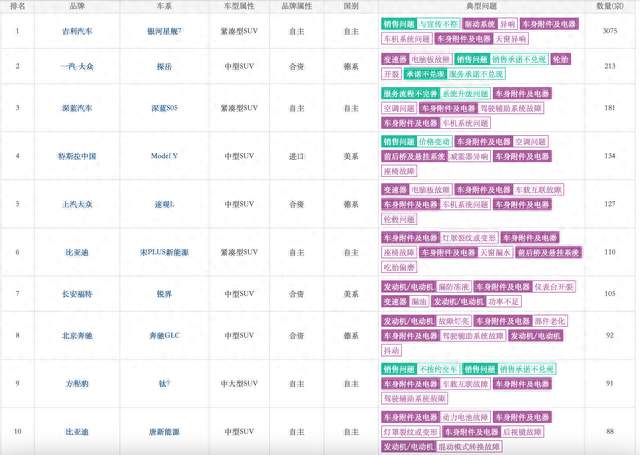Select the Model Y series cell
Viewport: 640px width, 455px height.
click(x=164, y=156)
